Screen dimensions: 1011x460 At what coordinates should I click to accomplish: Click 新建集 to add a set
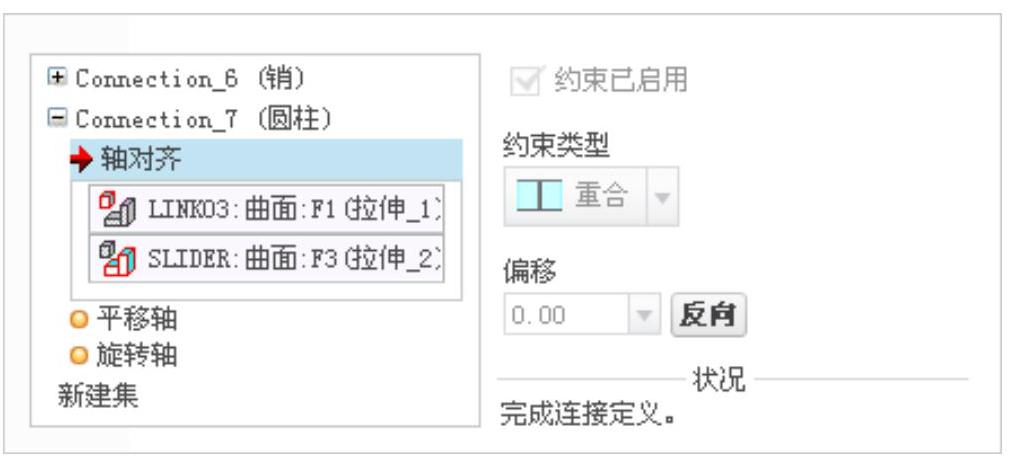pyautogui.click(x=98, y=395)
